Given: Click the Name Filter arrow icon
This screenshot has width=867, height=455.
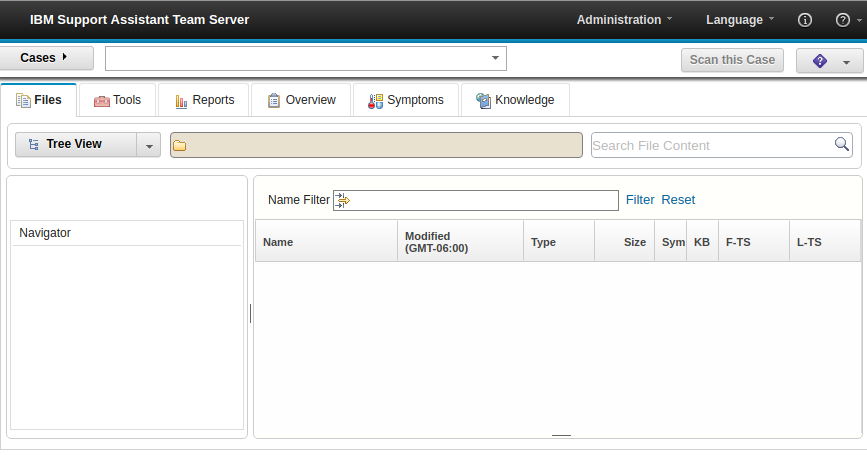Looking at the screenshot, I should 343,200.
